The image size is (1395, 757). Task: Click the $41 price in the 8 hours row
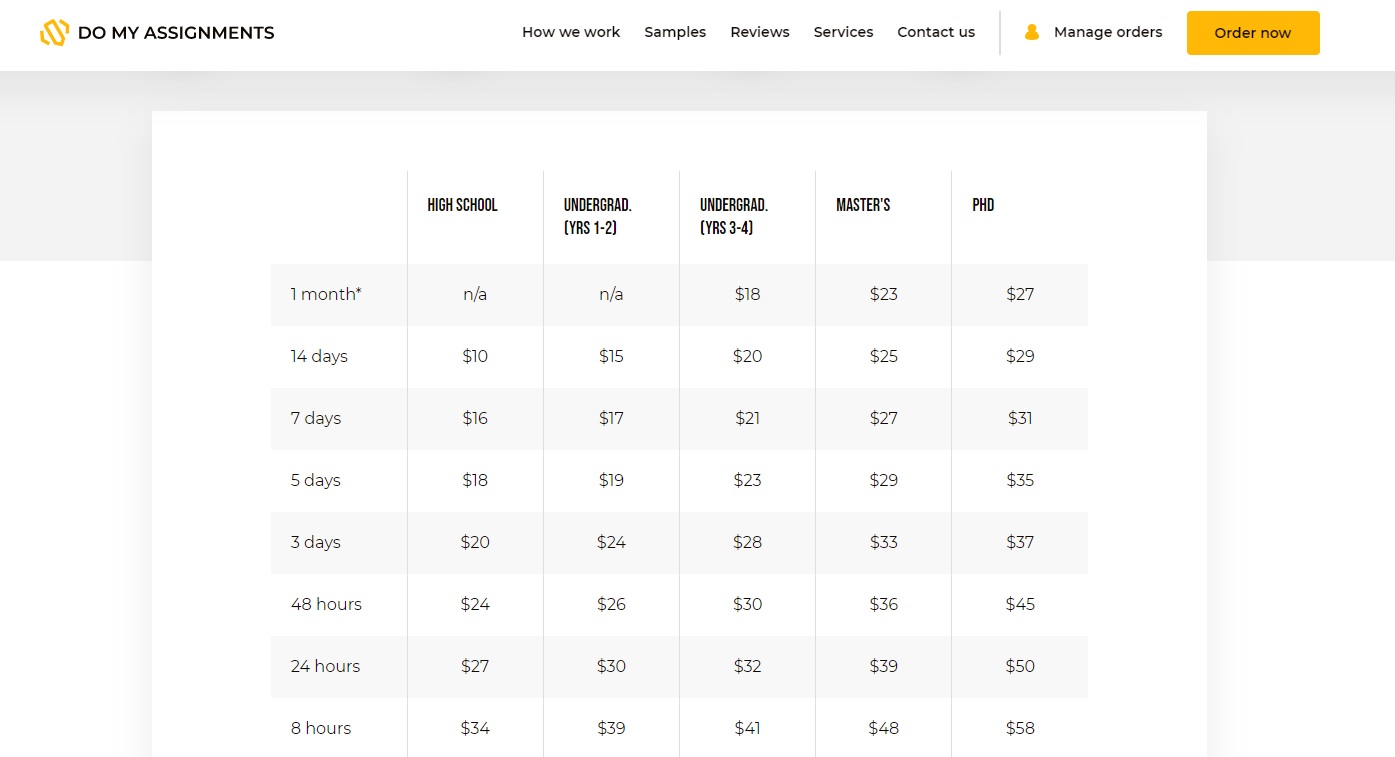point(747,728)
